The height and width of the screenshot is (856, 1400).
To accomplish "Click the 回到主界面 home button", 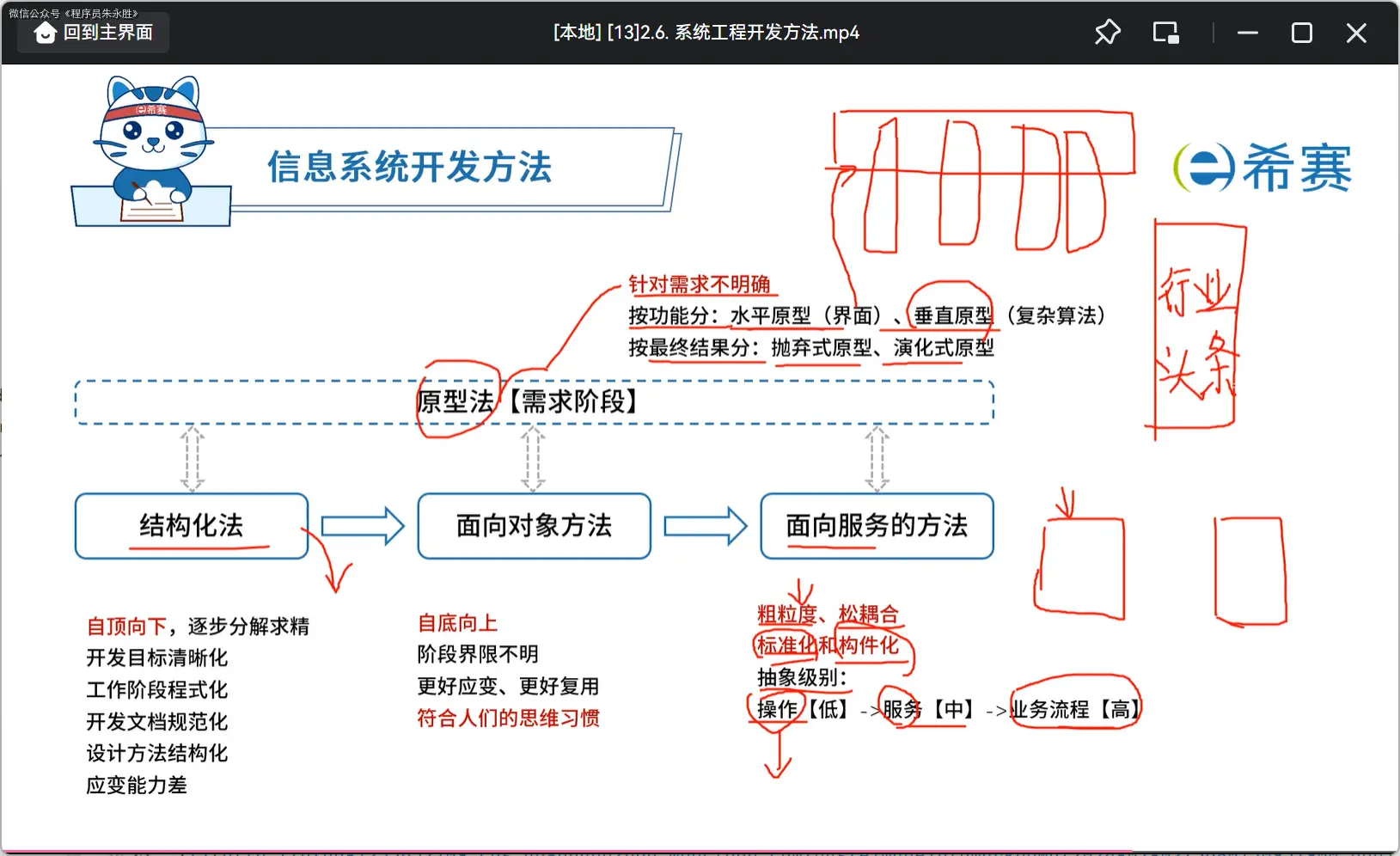I will coord(94,33).
